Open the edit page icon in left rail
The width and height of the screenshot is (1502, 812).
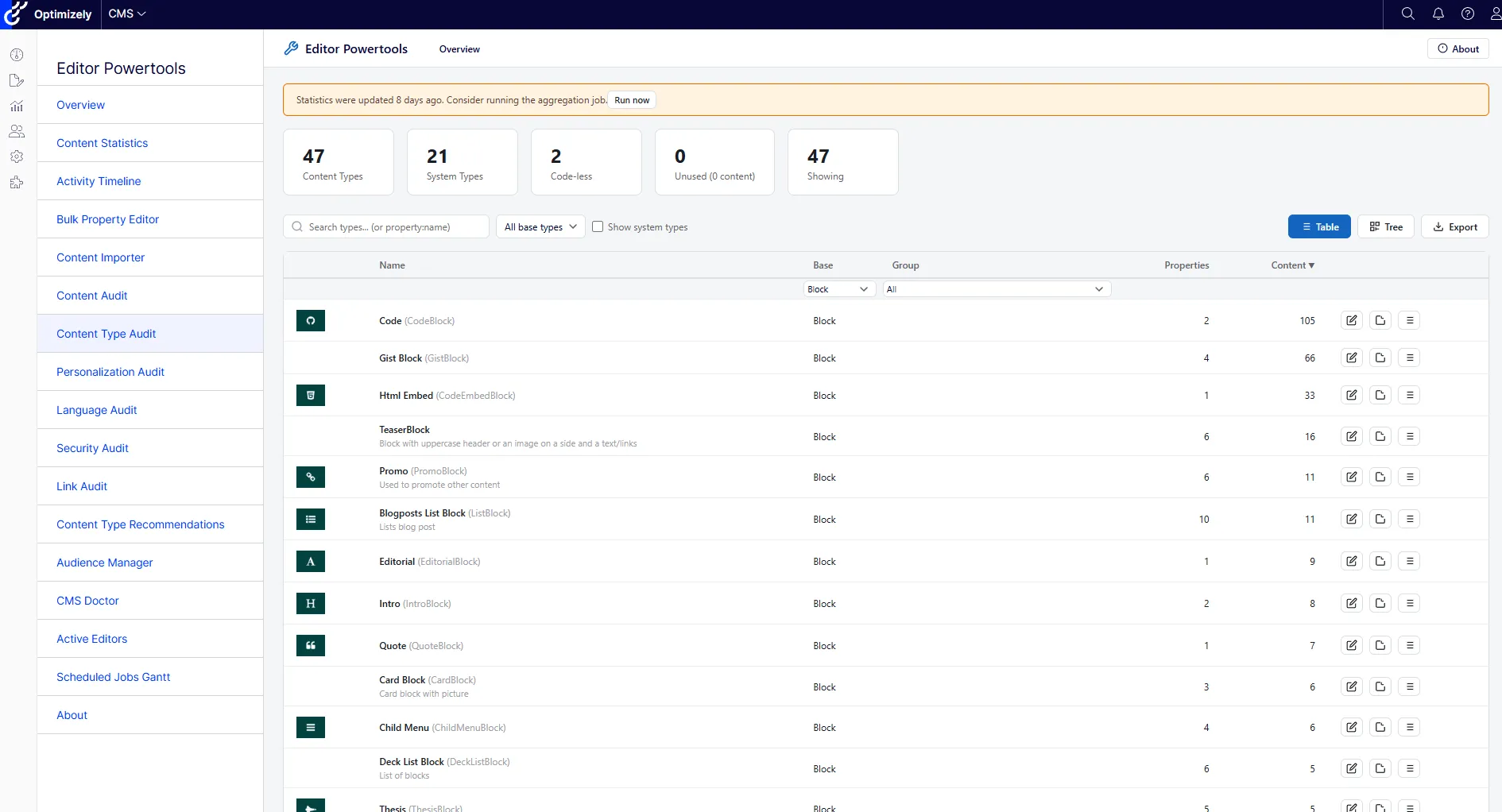pos(17,80)
